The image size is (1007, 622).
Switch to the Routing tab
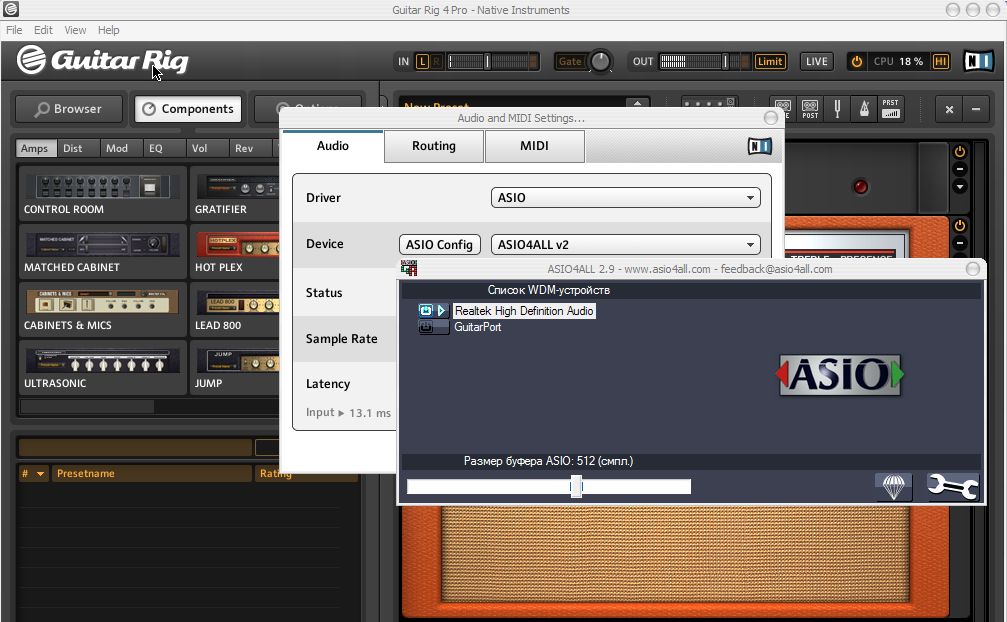[434, 146]
